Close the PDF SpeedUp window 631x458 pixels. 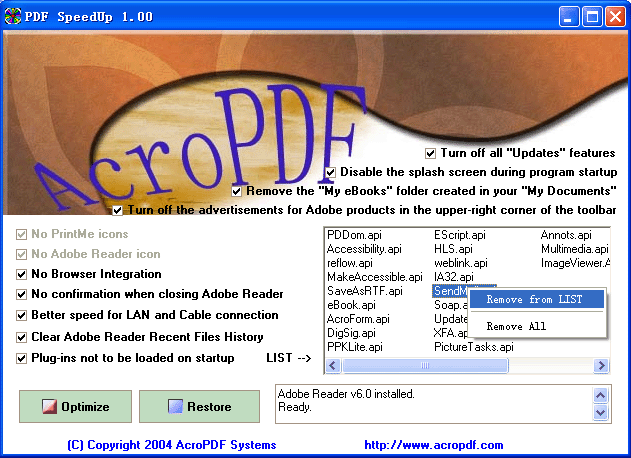point(616,17)
